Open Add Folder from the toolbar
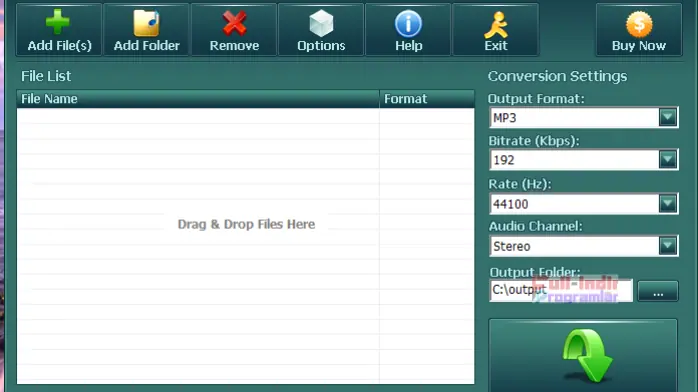 (x=146, y=30)
